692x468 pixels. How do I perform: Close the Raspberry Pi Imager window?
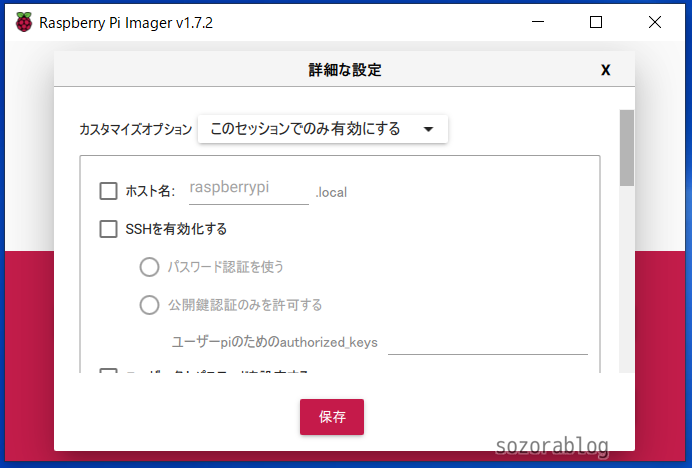coord(655,22)
